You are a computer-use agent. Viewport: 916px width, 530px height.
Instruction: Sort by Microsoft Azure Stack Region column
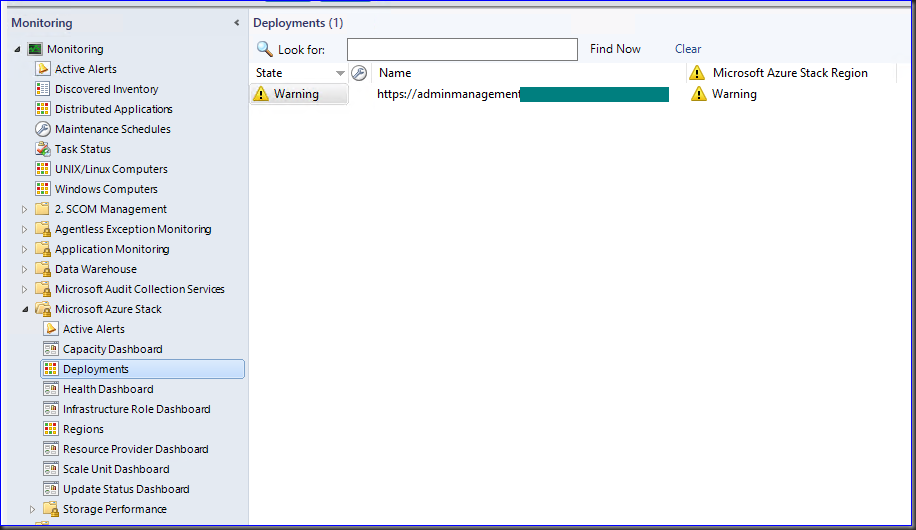(790, 73)
